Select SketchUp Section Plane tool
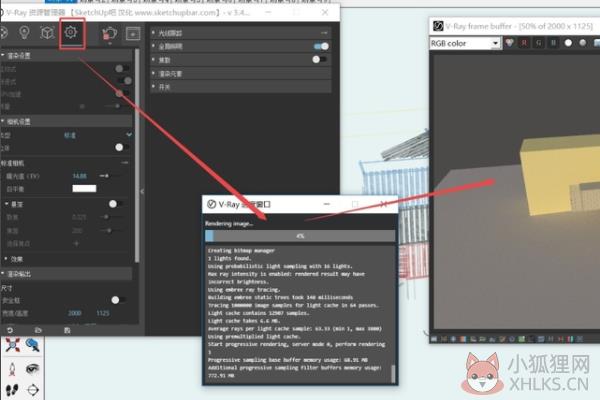The width and height of the screenshot is (600, 400). pos(33,390)
